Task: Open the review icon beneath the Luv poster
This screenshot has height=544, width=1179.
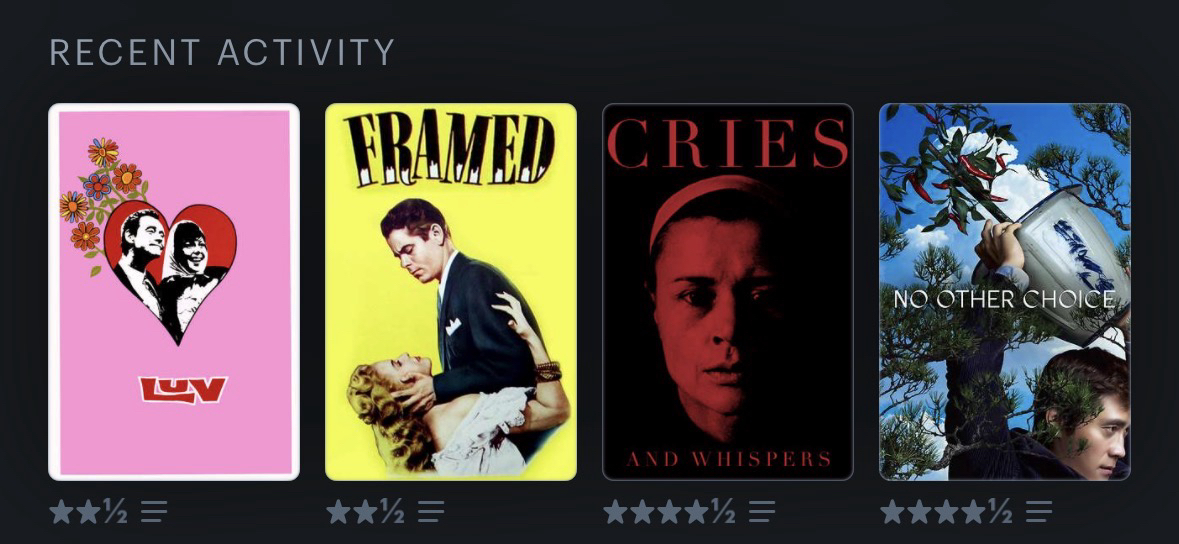Action: (154, 512)
